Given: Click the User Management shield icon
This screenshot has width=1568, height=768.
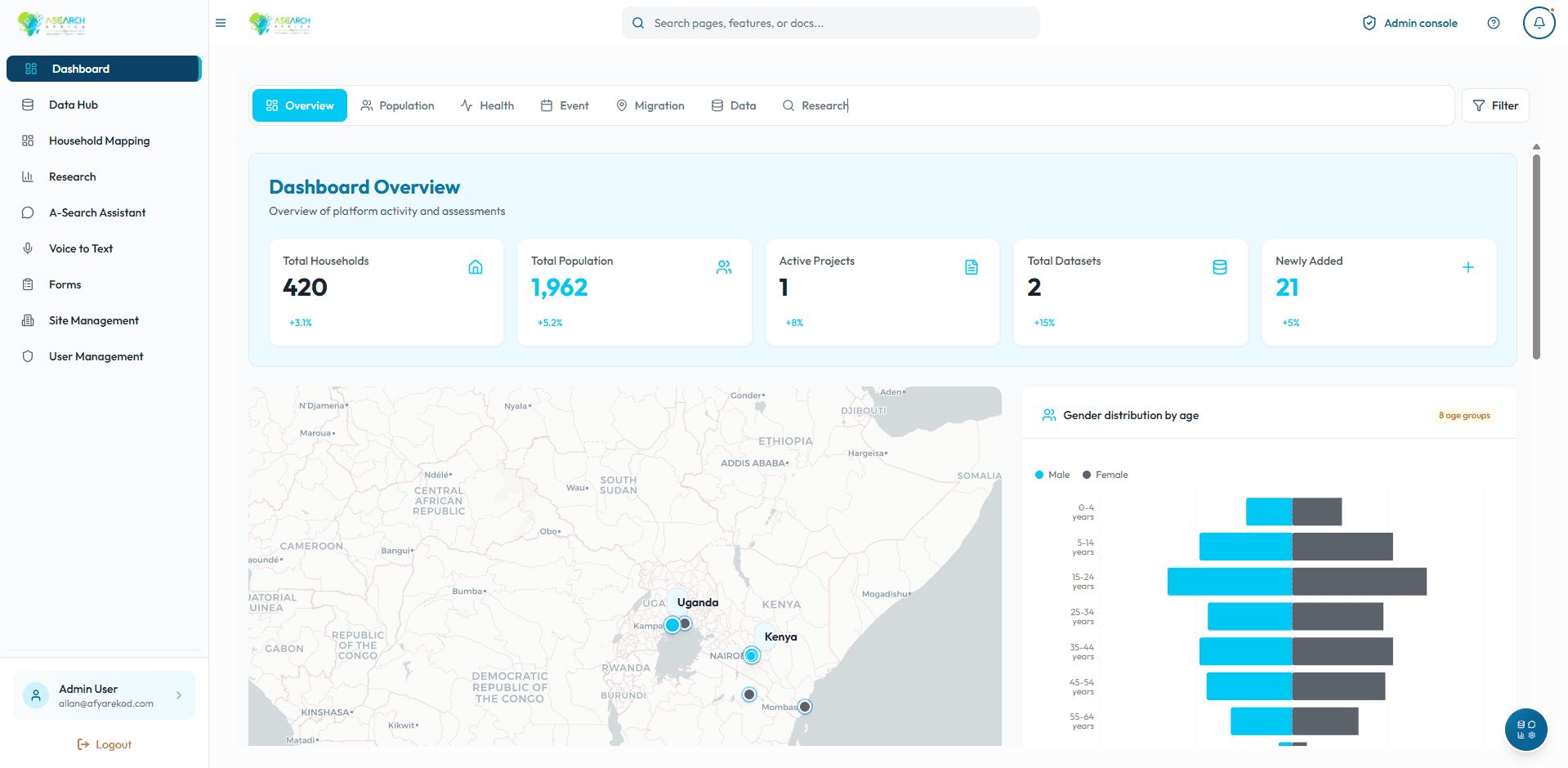Looking at the screenshot, I should coord(28,356).
